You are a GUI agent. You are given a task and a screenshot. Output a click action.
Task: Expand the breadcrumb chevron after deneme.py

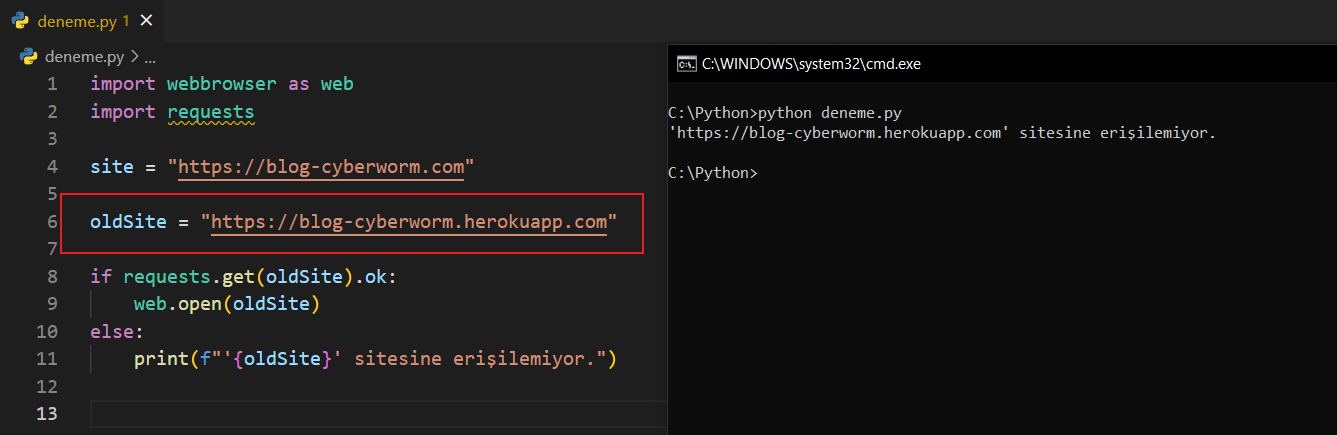135,57
